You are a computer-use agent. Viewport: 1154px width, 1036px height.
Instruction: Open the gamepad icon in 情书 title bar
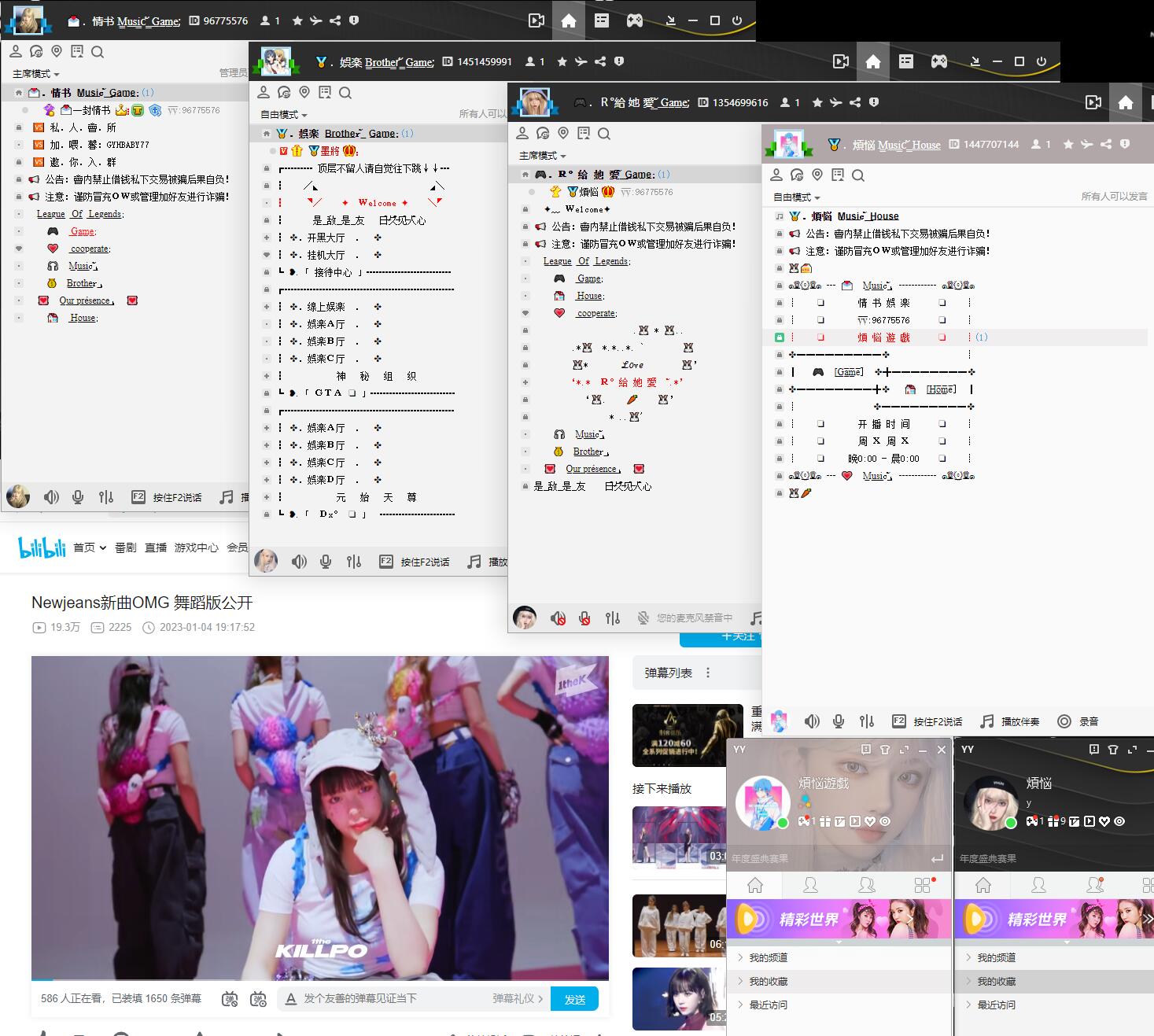(634, 20)
